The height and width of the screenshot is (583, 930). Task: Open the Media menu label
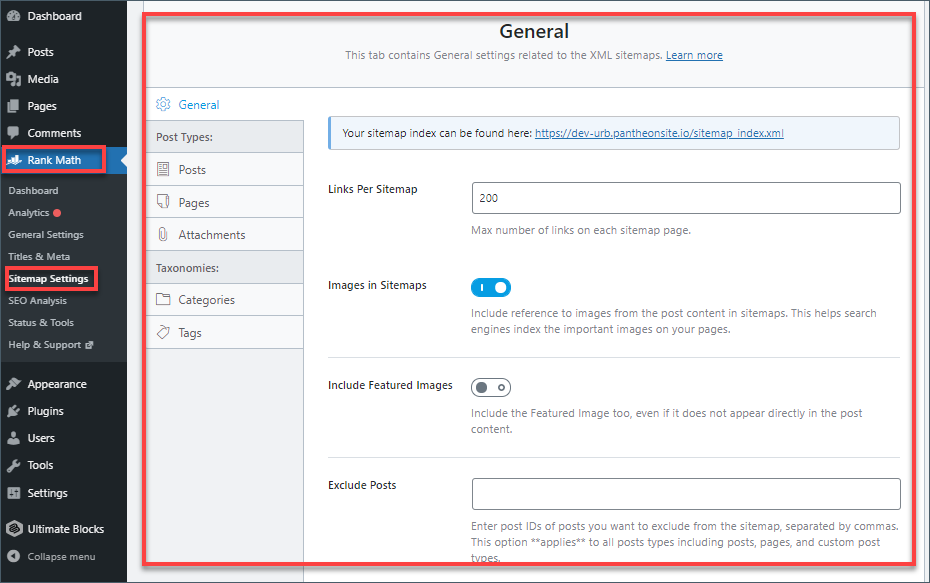click(43, 79)
